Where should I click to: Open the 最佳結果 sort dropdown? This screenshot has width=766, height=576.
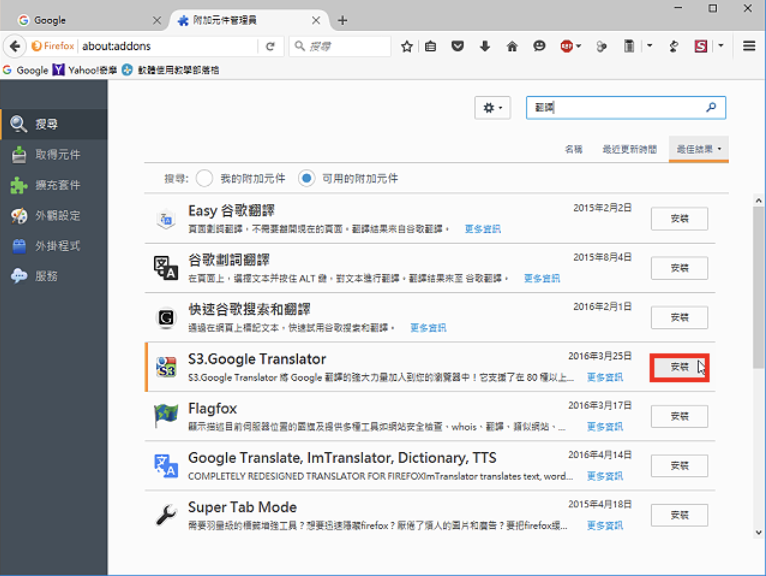click(699, 149)
